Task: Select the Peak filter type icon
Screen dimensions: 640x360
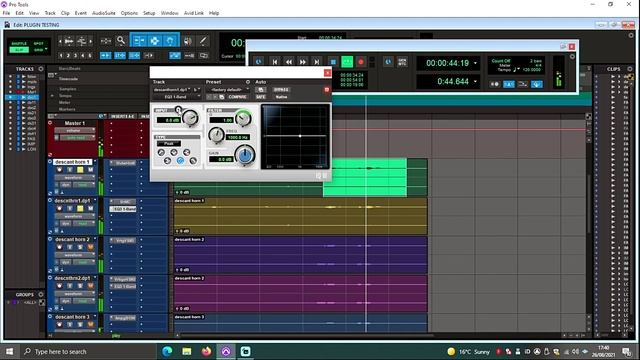Action: (180, 161)
